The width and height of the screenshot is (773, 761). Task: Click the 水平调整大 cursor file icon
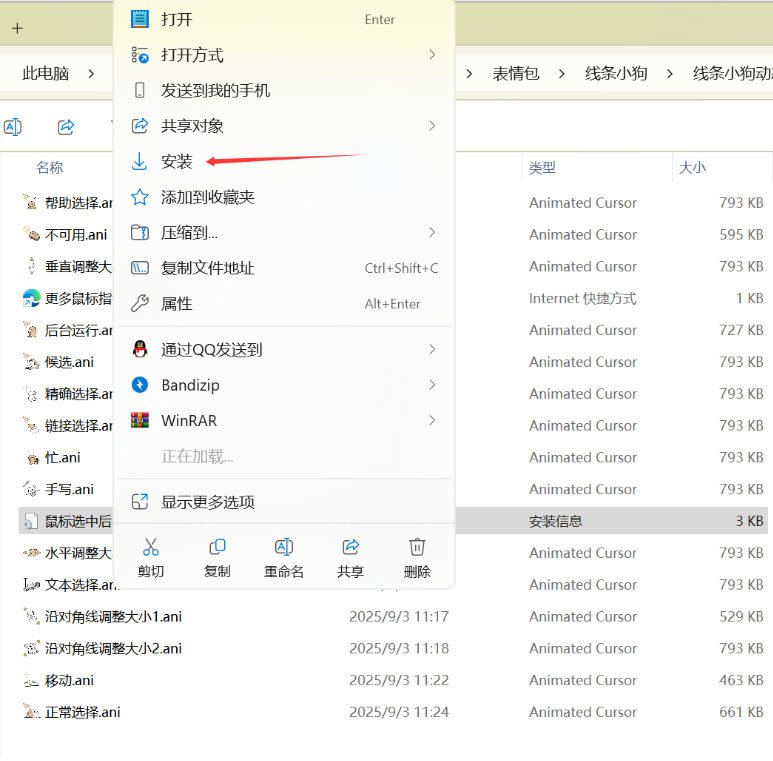tap(31, 553)
